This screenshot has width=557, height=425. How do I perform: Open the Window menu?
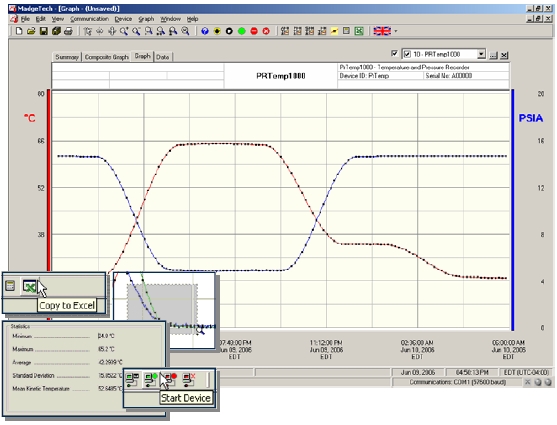tap(170, 19)
